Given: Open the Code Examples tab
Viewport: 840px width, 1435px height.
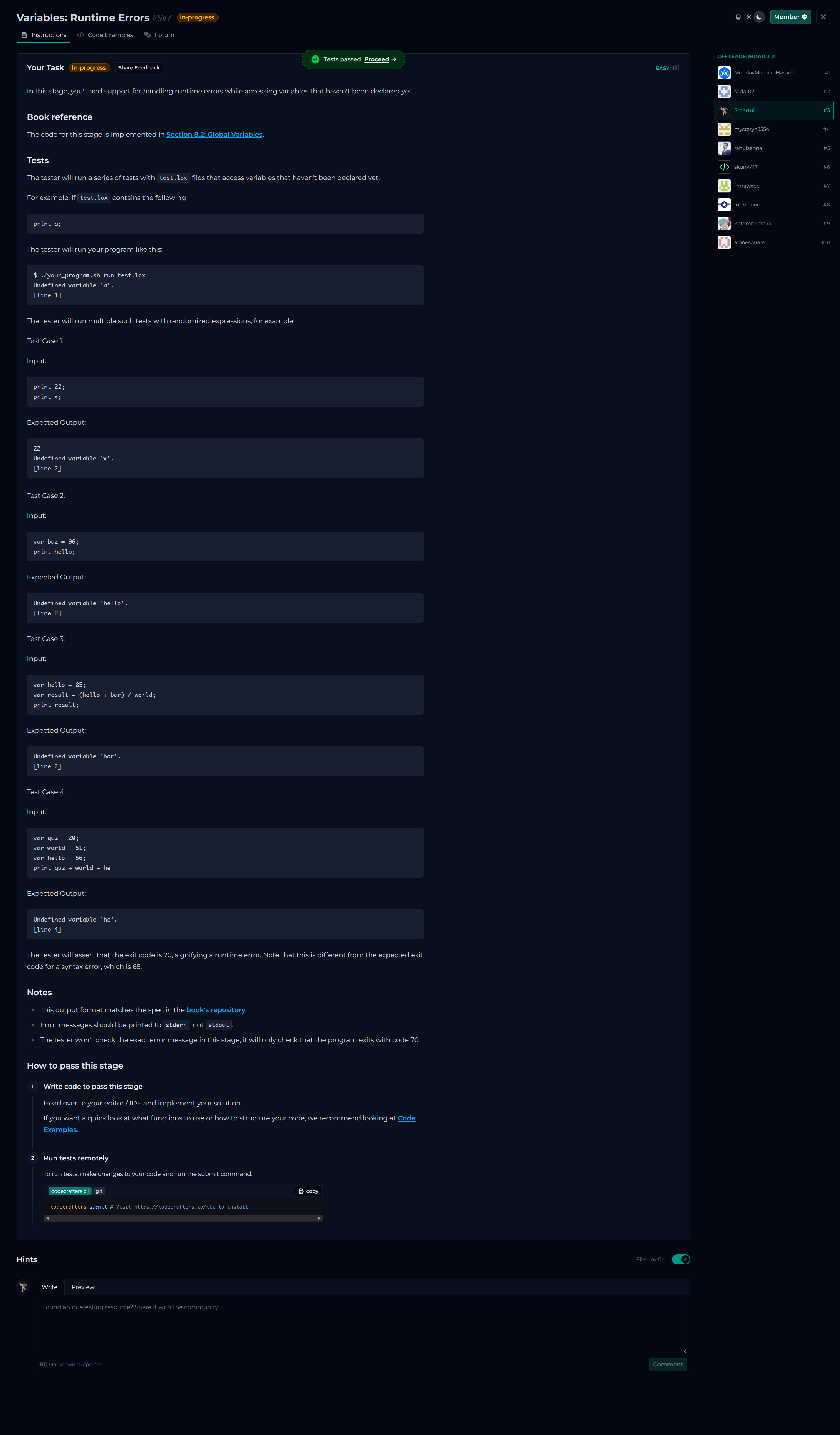Looking at the screenshot, I should (x=105, y=35).
